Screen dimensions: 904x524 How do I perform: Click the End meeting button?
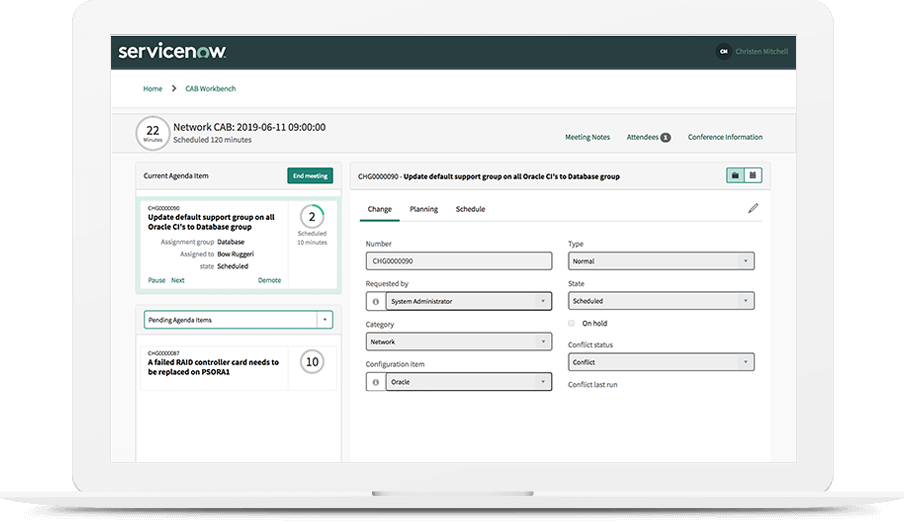[x=310, y=176]
